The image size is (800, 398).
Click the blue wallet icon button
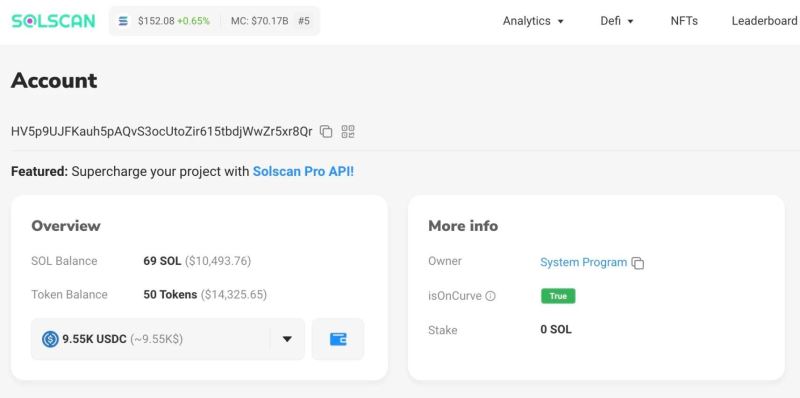(x=338, y=339)
